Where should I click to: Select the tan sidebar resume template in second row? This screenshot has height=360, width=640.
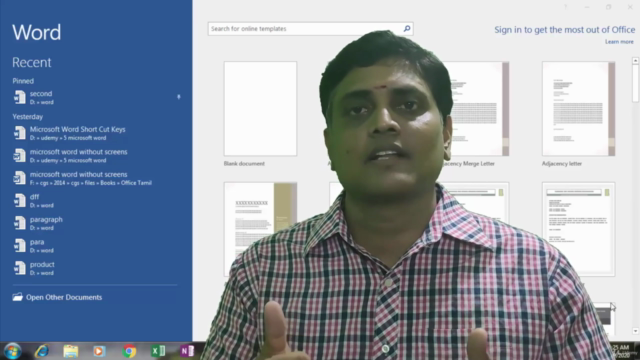(x=260, y=229)
